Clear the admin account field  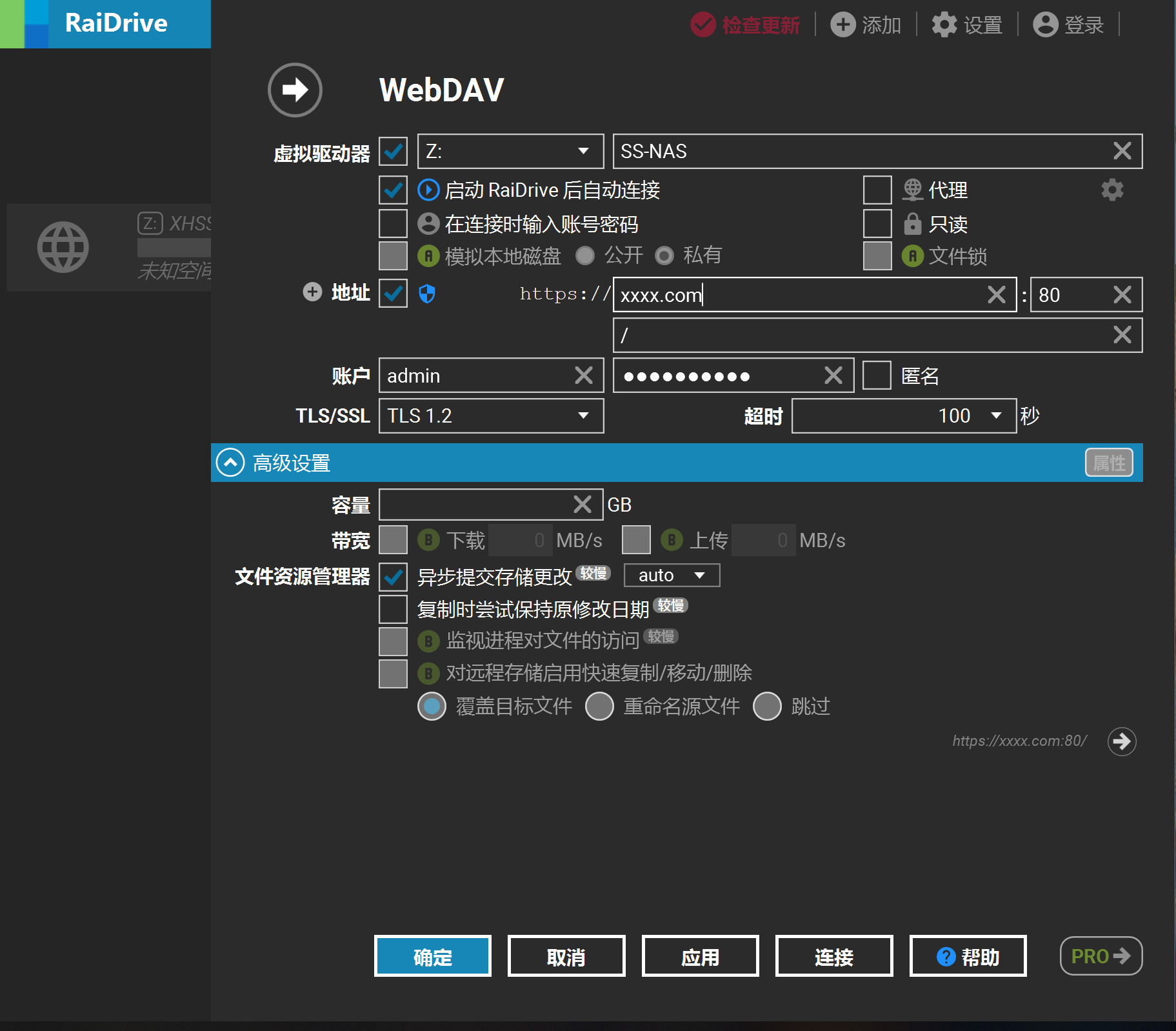pyautogui.click(x=584, y=375)
